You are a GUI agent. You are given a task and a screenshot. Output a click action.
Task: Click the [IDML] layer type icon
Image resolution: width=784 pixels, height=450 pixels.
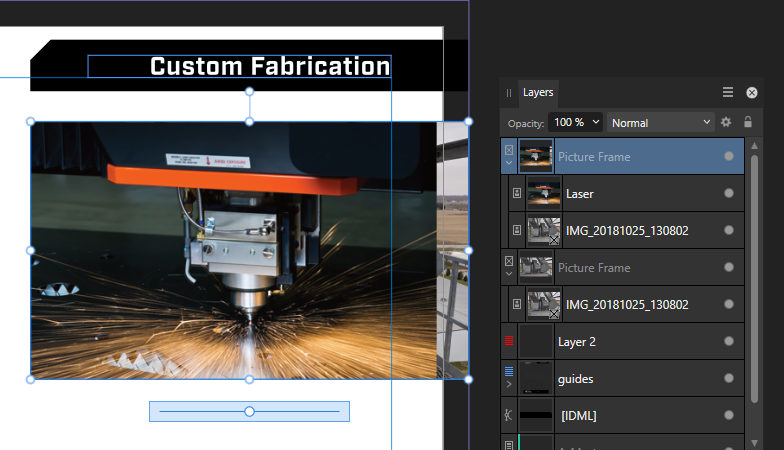point(509,414)
